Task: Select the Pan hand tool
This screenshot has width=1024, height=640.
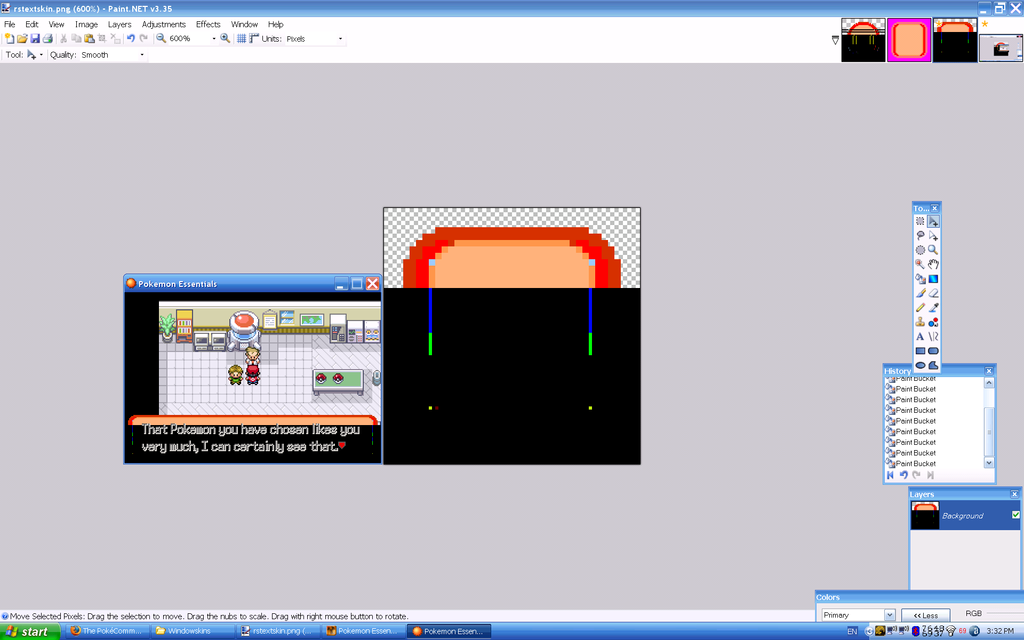Action: click(x=933, y=264)
